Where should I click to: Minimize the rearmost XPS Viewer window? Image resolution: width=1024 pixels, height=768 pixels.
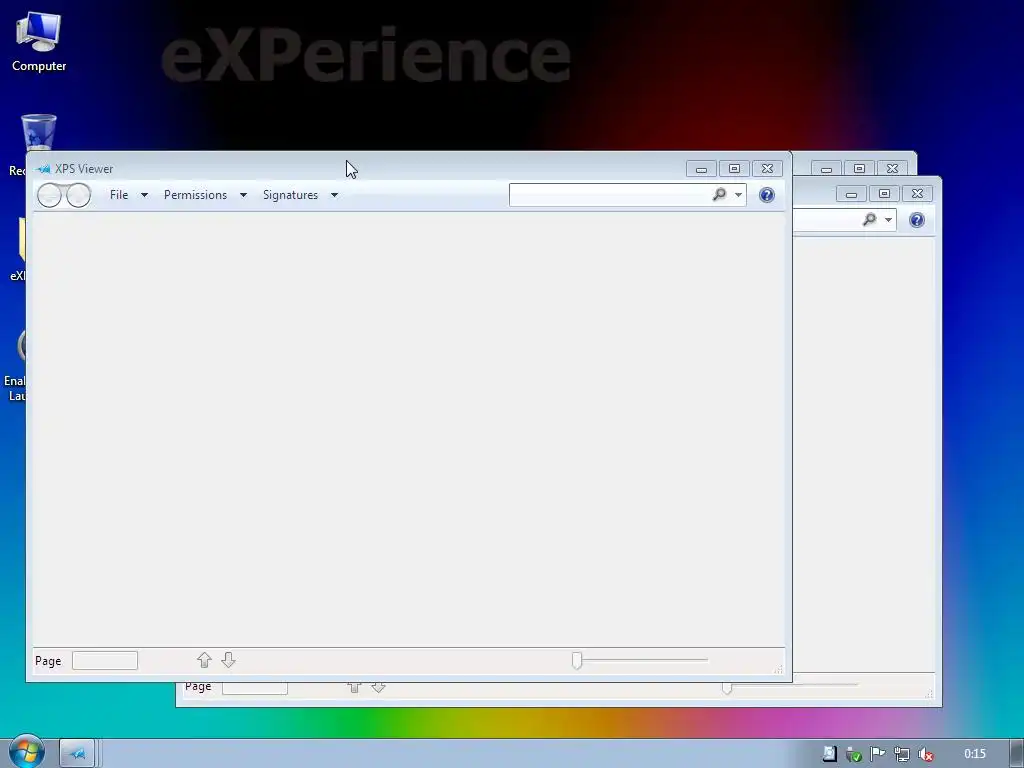click(826, 169)
